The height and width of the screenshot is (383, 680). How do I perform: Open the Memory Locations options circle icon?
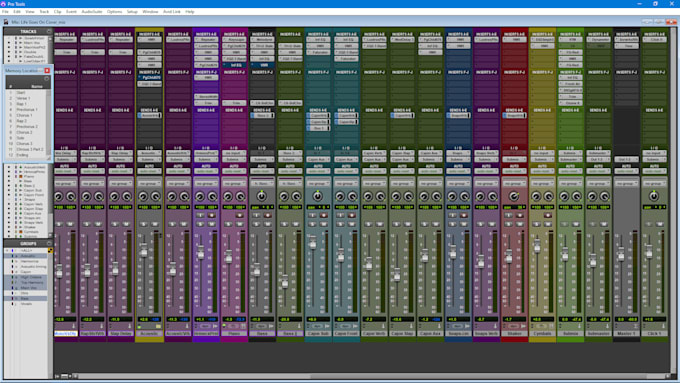point(46,79)
